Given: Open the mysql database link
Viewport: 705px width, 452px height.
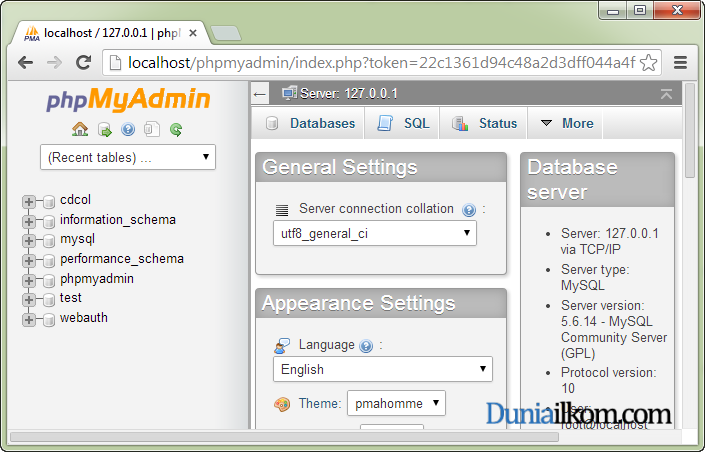Looking at the screenshot, I should (x=77, y=239).
